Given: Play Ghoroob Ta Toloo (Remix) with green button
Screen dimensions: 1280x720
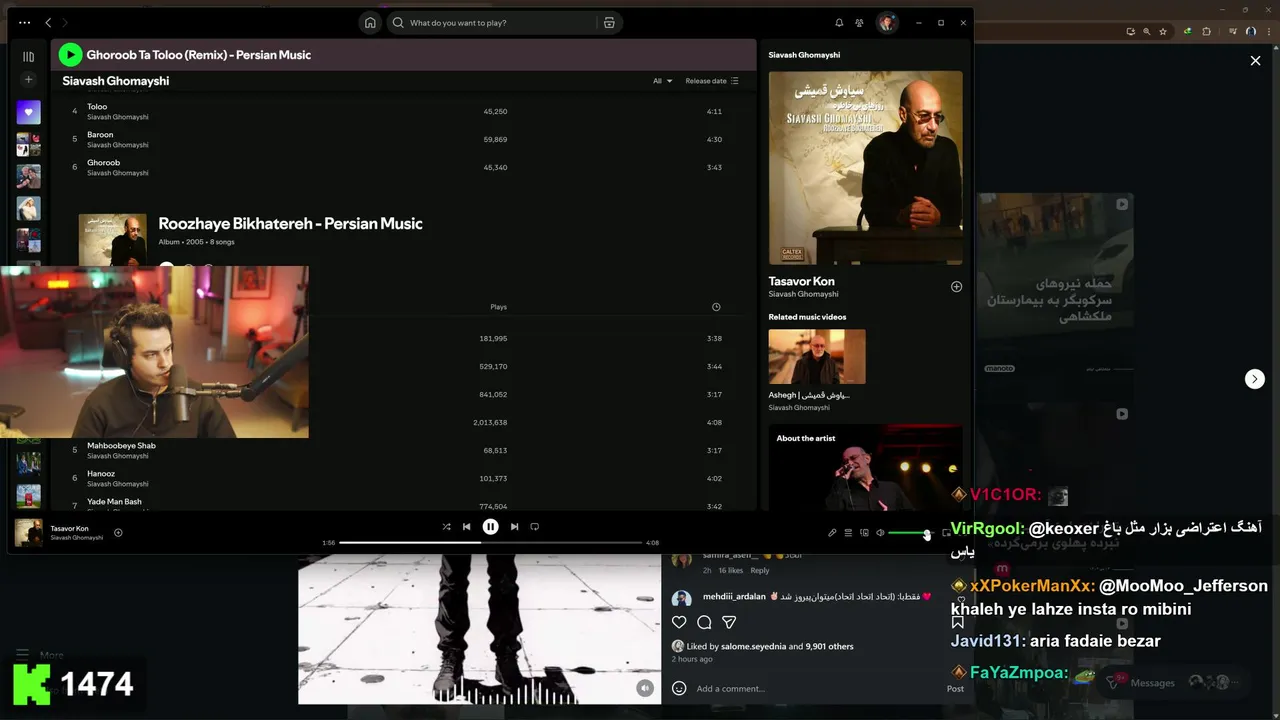Looking at the screenshot, I should tap(70, 55).
